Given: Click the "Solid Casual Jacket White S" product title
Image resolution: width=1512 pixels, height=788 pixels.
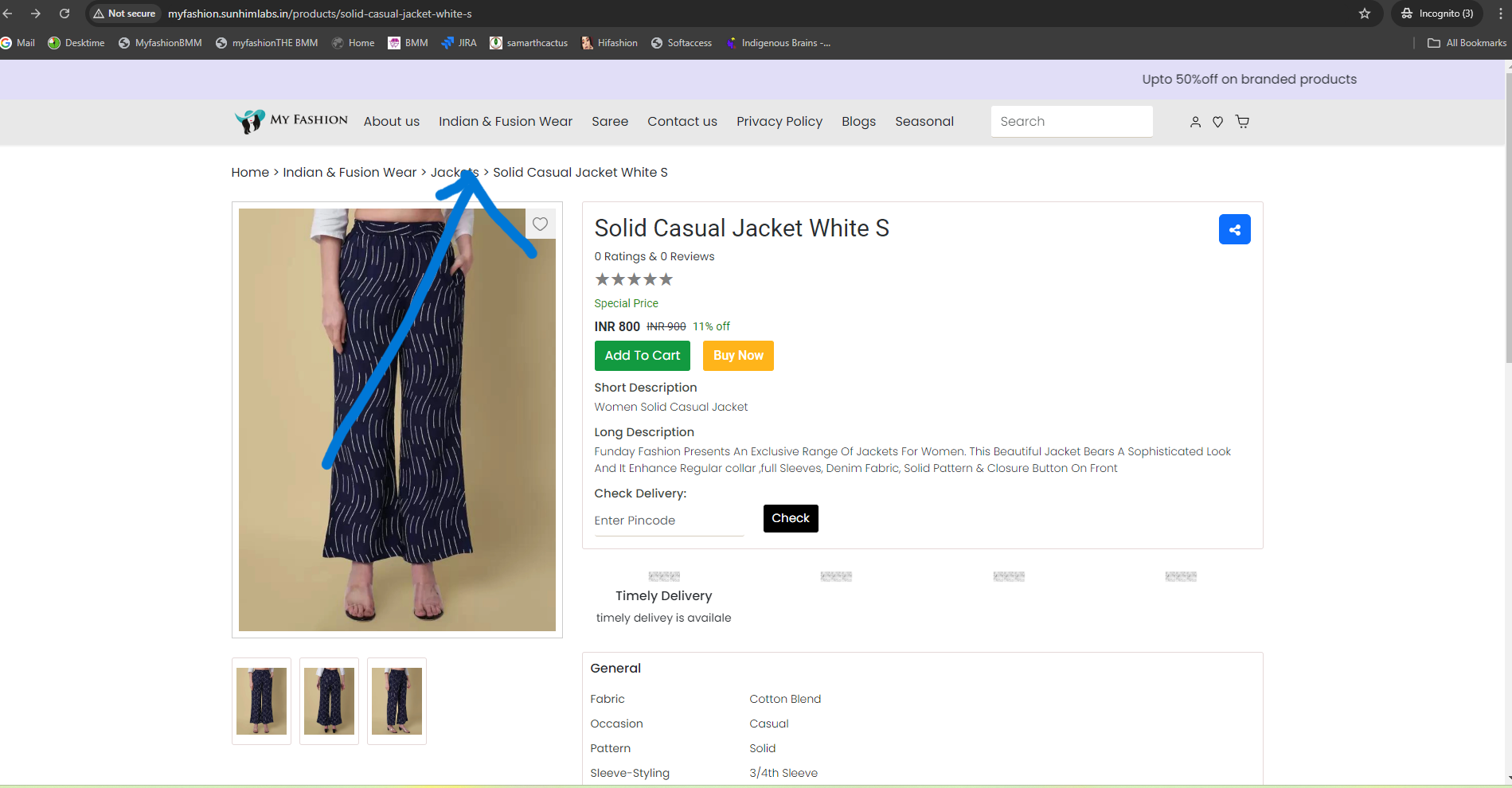Looking at the screenshot, I should pos(742,228).
